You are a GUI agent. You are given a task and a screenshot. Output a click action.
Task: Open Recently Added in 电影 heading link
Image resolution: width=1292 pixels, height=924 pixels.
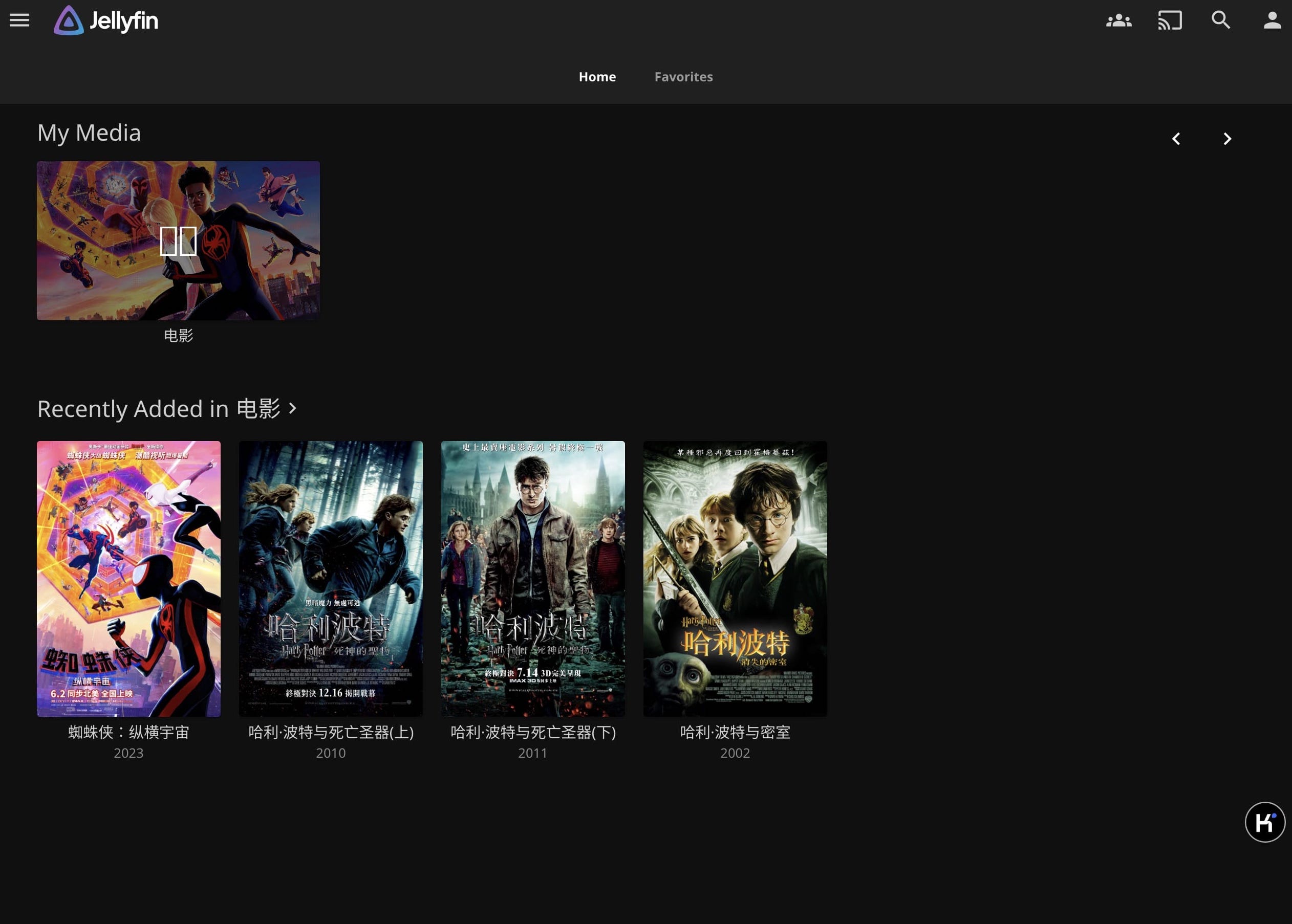(159, 408)
